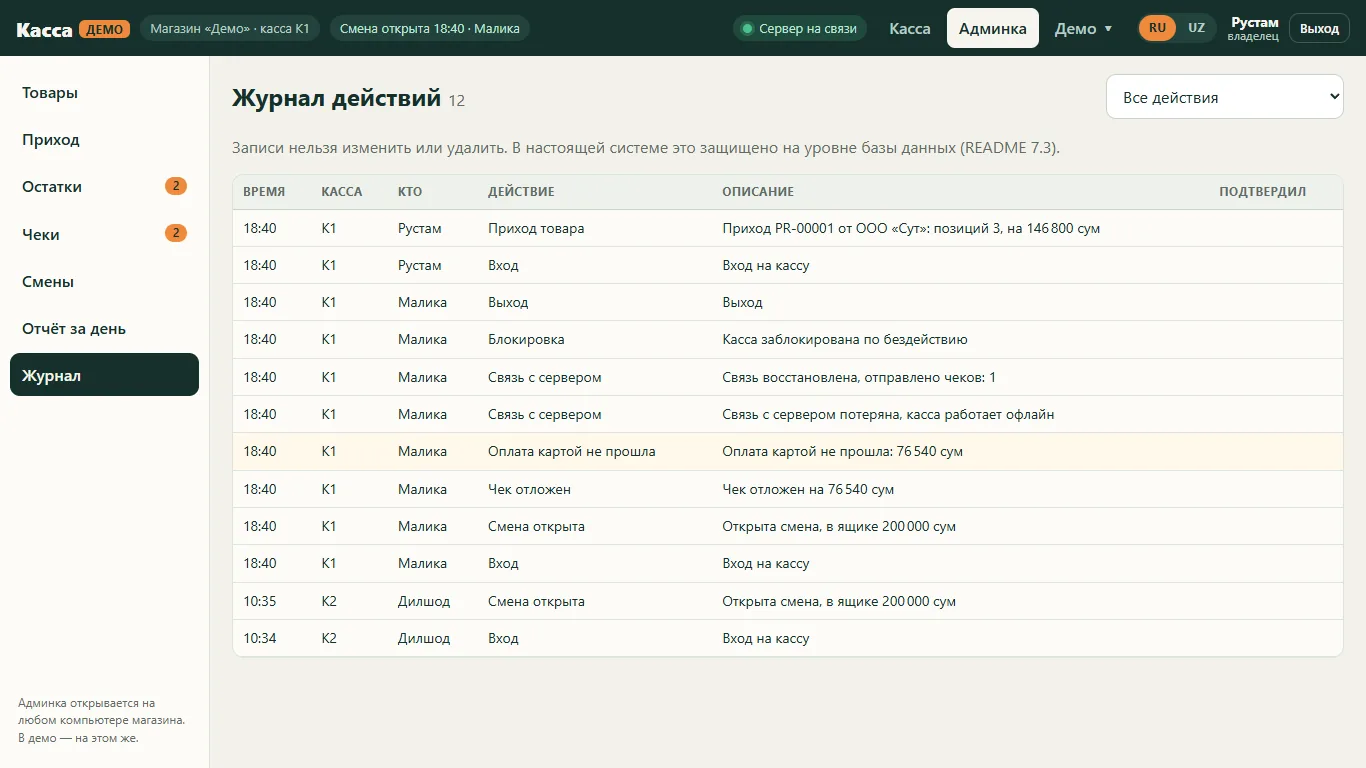Open Остатки in the sidebar
This screenshot has height=768, width=1366.
[x=104, y=187]
